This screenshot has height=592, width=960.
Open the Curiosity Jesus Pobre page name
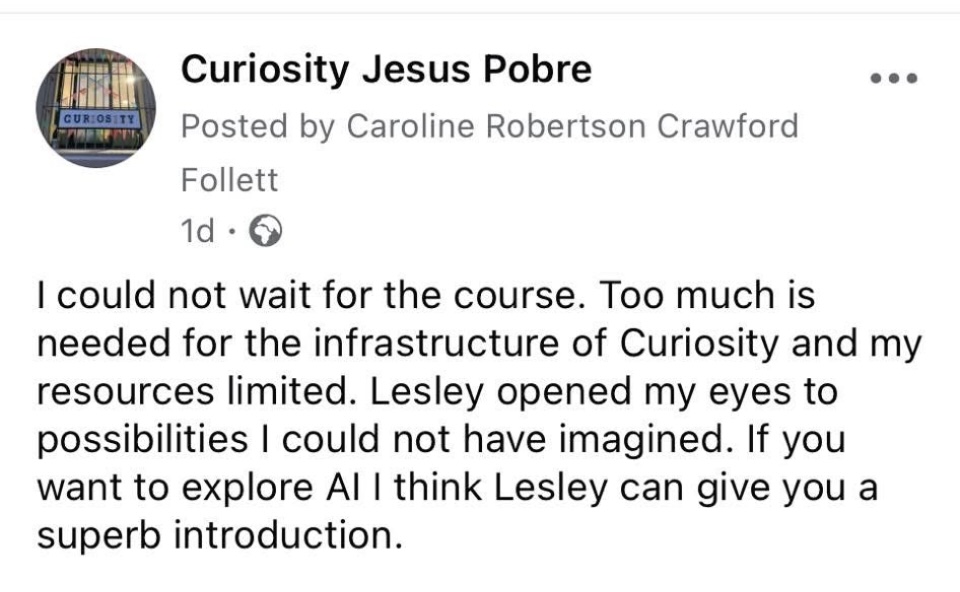coord(386,69)
